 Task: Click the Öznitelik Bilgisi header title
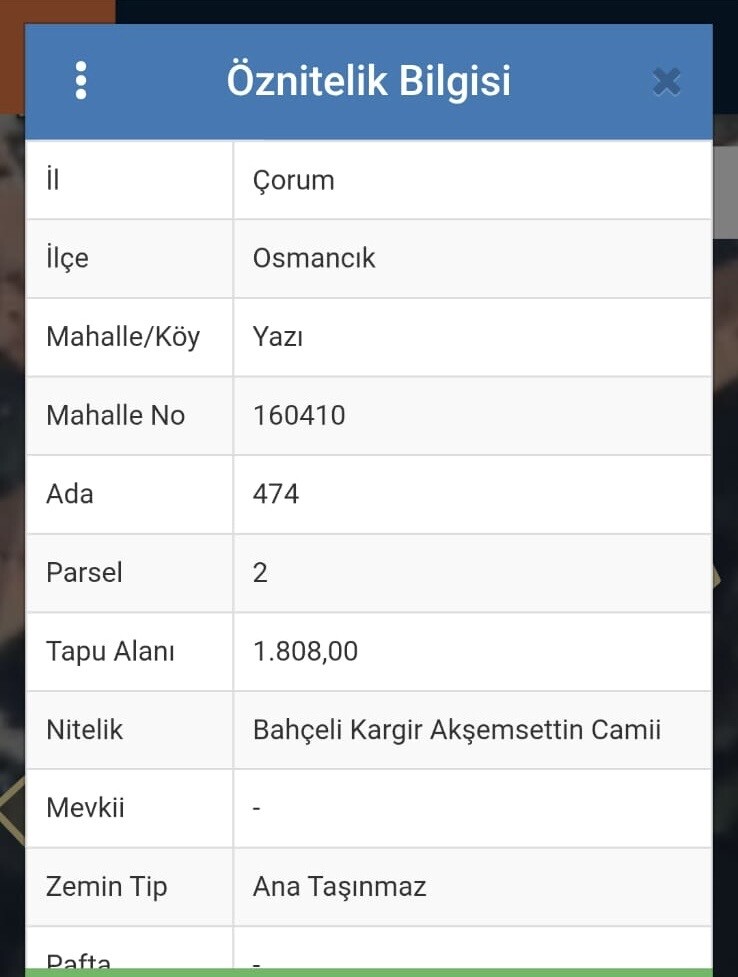pos(368,80)
